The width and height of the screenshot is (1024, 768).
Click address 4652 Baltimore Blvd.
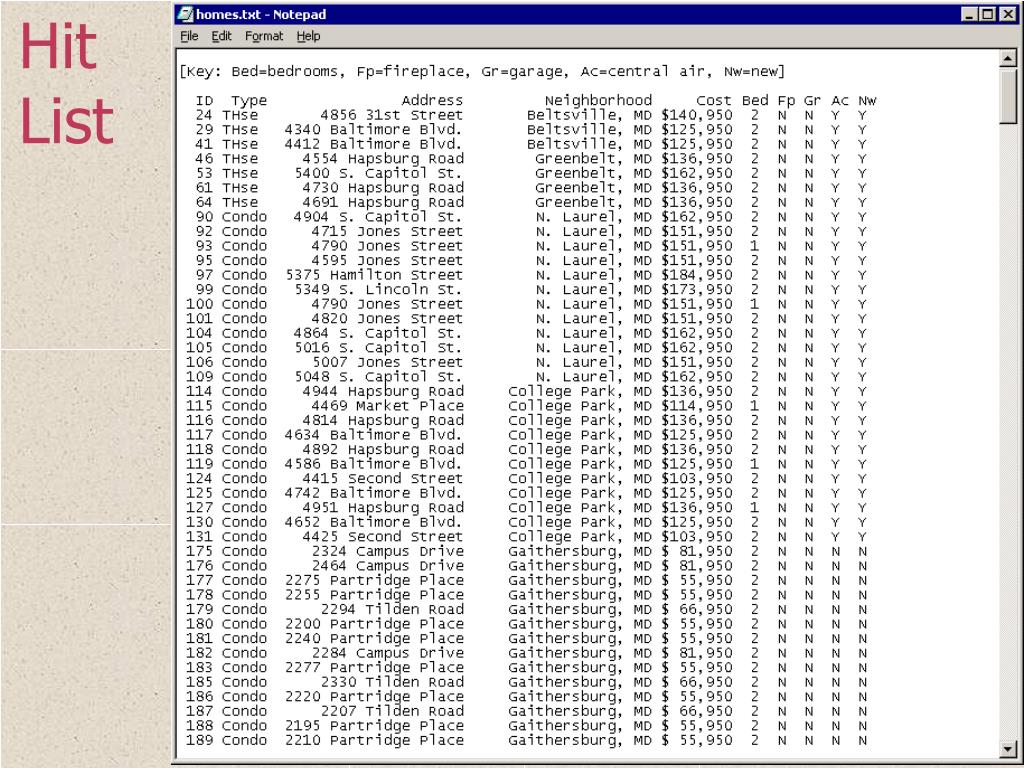tap(374, 521)
